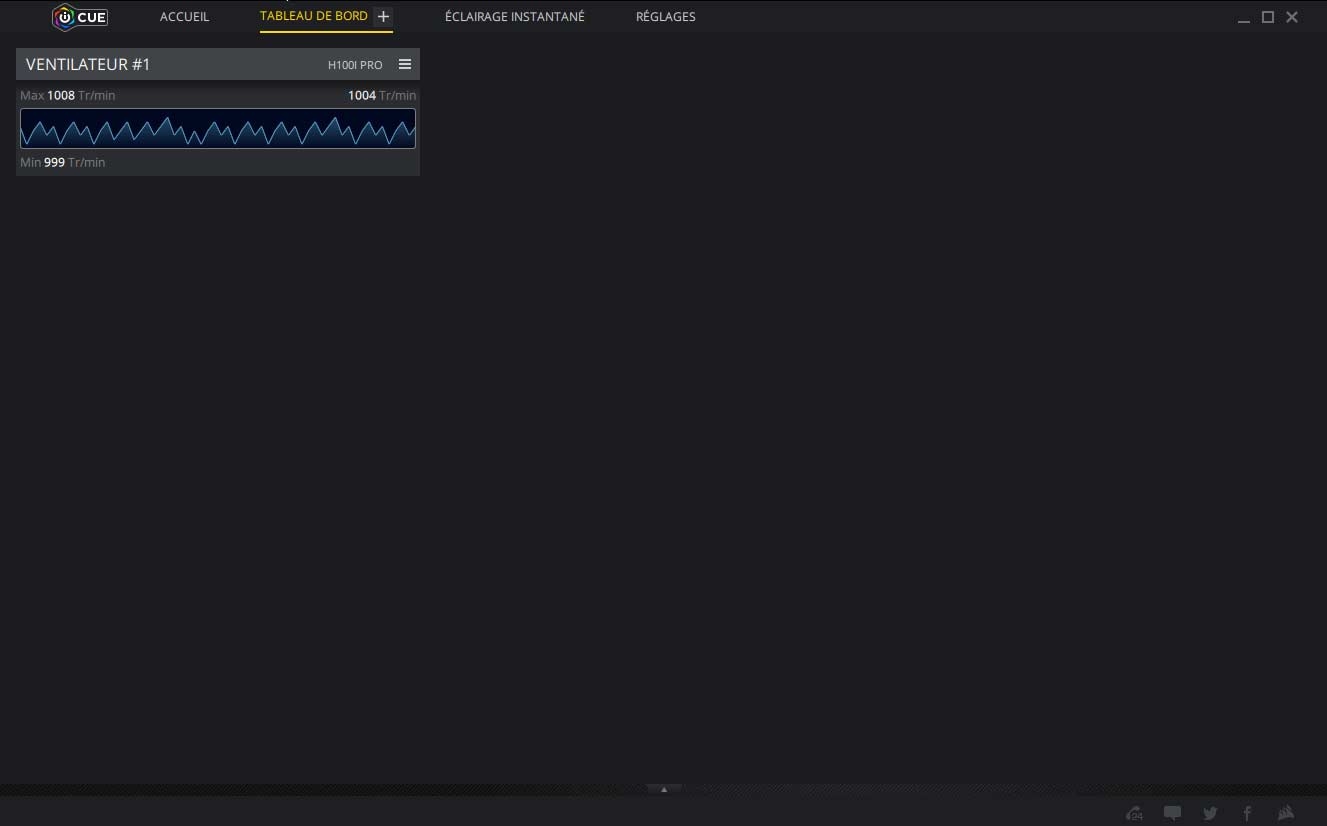Go to the Accueil tab

[x=185, y=17]
